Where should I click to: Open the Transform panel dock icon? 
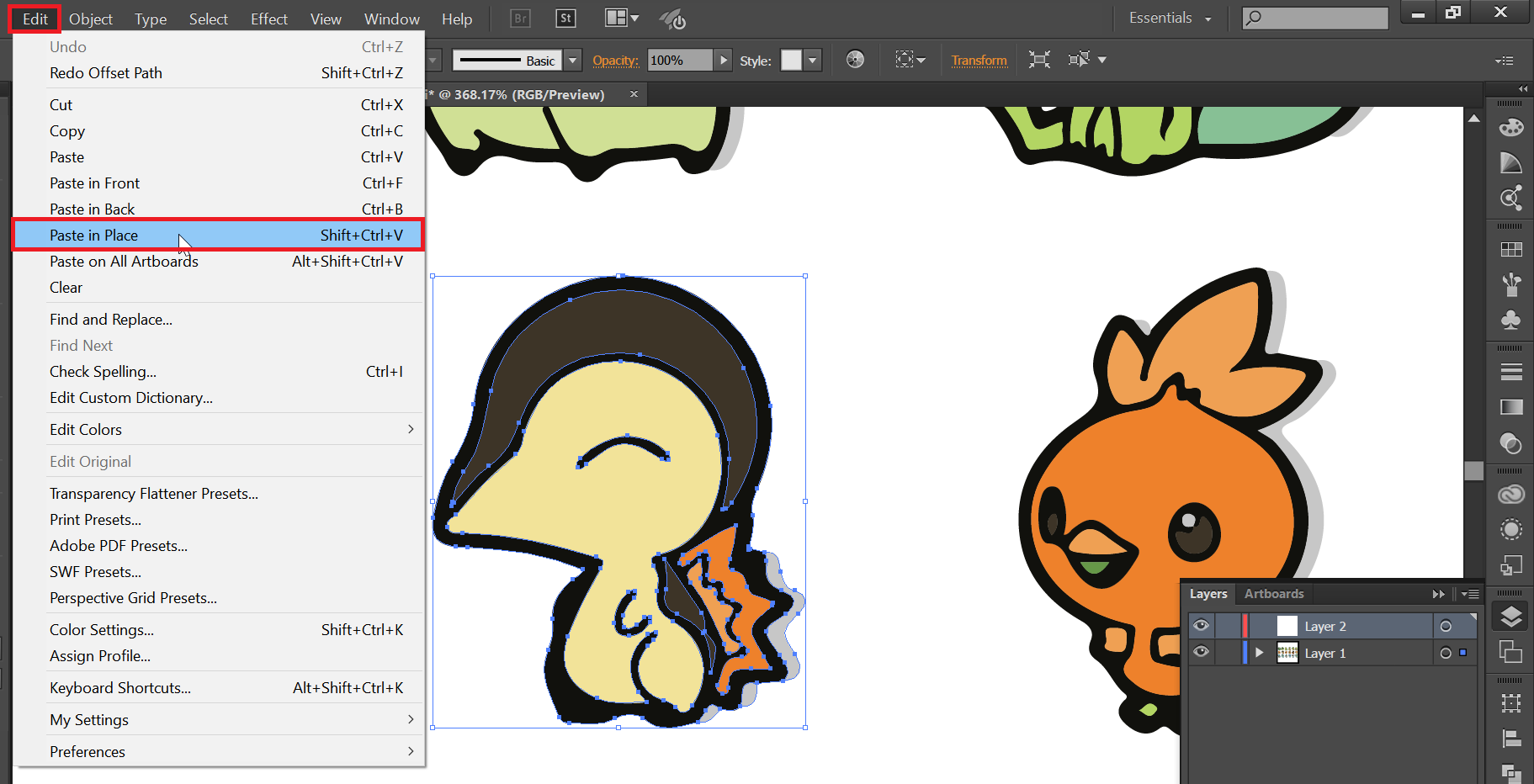tap(1511, 703)
